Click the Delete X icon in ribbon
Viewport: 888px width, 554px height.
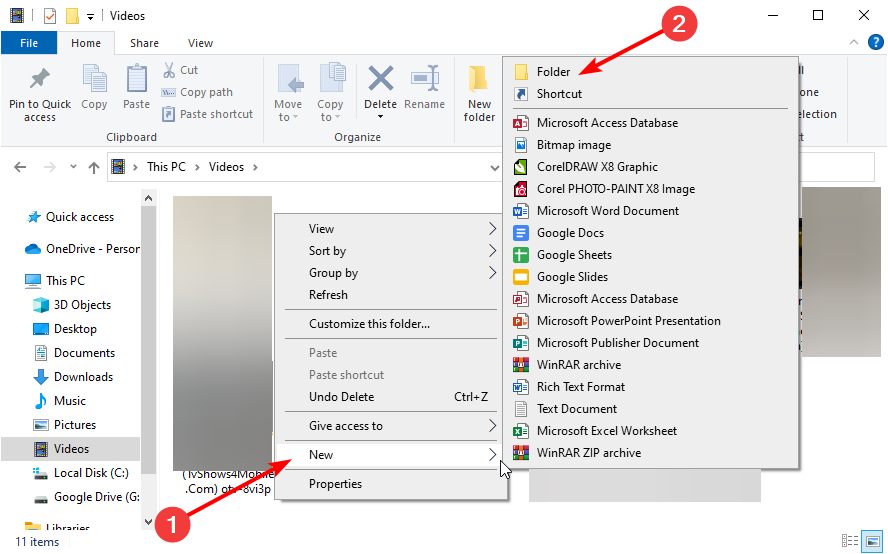380,79
